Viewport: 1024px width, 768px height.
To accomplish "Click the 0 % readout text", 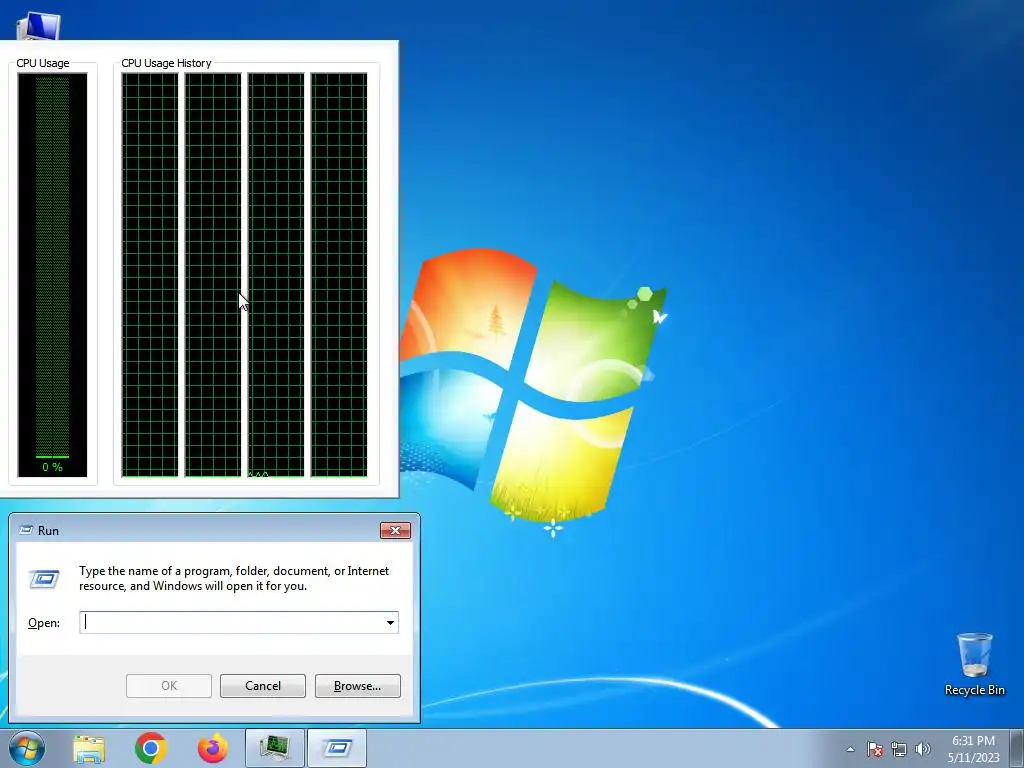I will click(x=52, y=467).
